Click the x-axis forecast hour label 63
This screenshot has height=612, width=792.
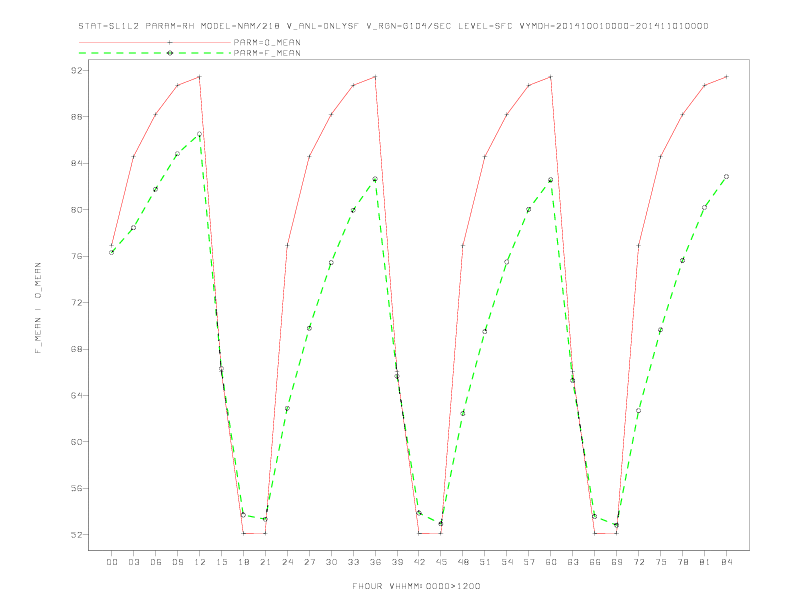(573, 562)
